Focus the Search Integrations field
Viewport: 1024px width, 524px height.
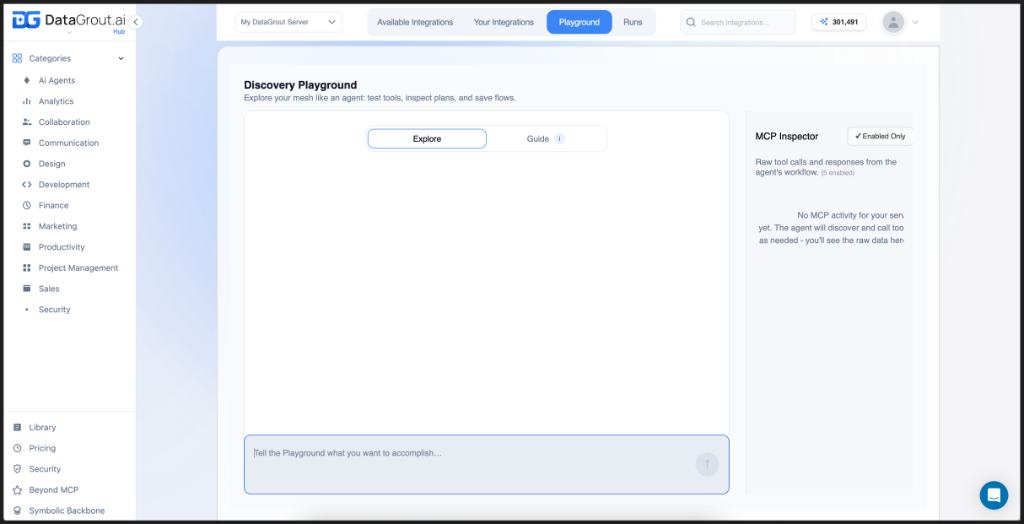(738, 22)
